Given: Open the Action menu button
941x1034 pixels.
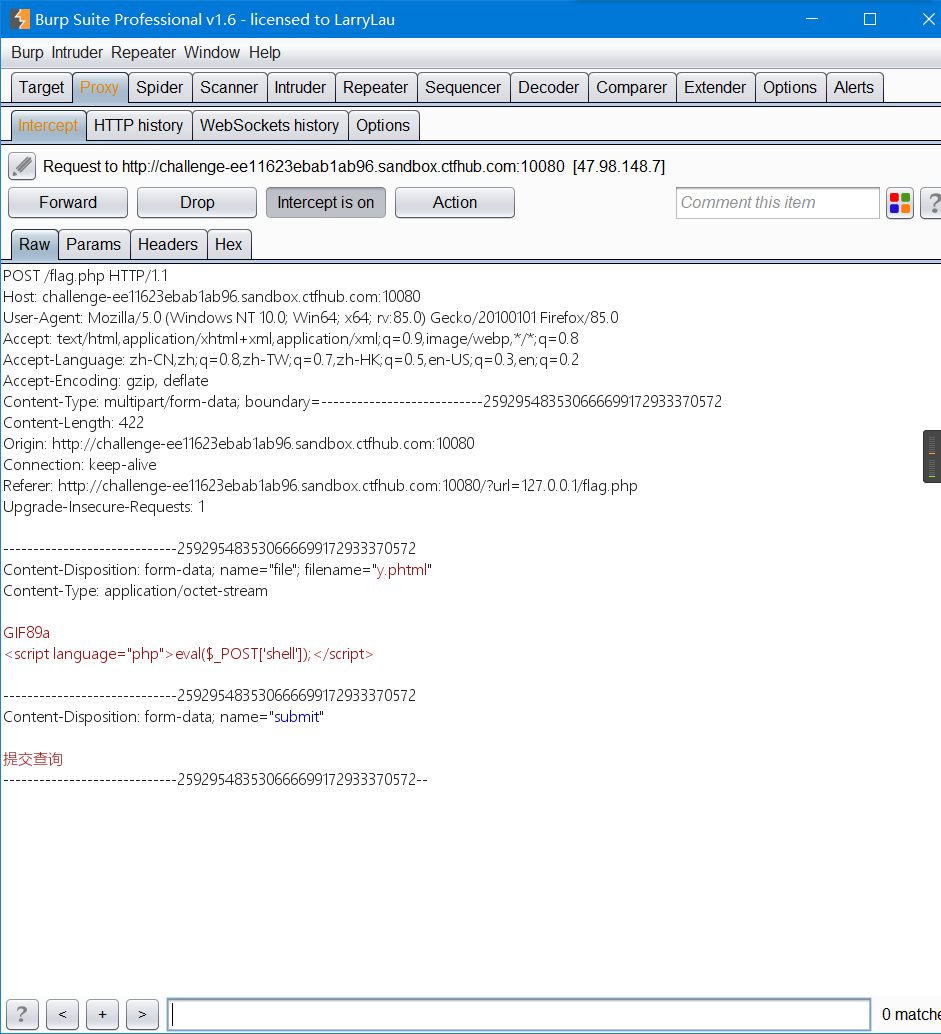Looking at the screenshot, I should point(455,202).
